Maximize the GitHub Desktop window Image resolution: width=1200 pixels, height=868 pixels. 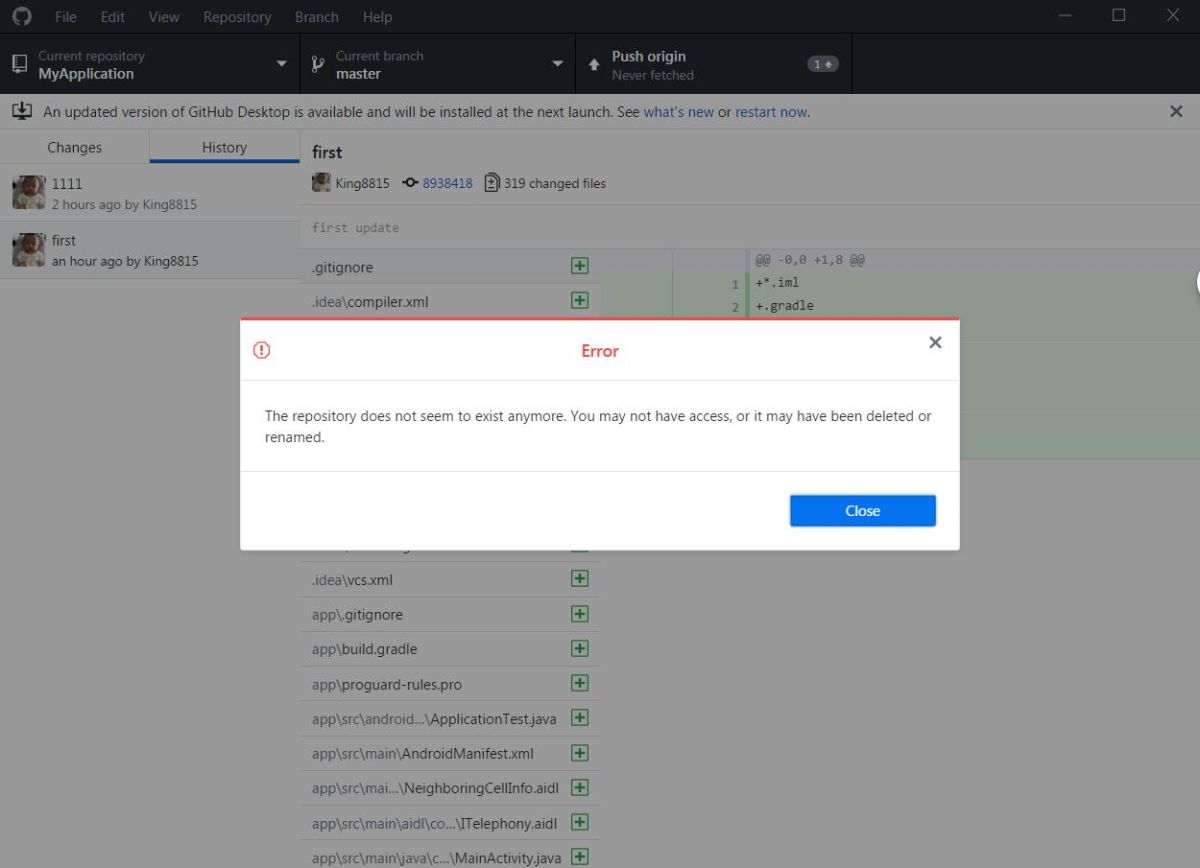point(1119,15)
